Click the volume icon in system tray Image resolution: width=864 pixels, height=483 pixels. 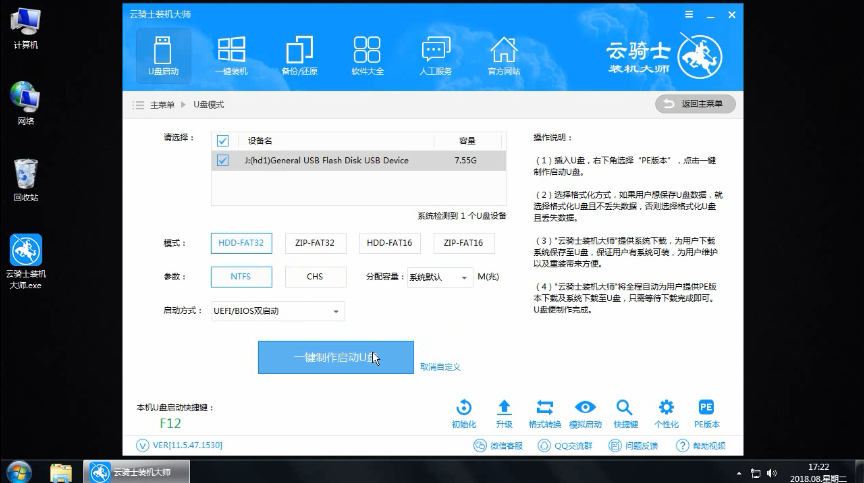pos(772,473)
